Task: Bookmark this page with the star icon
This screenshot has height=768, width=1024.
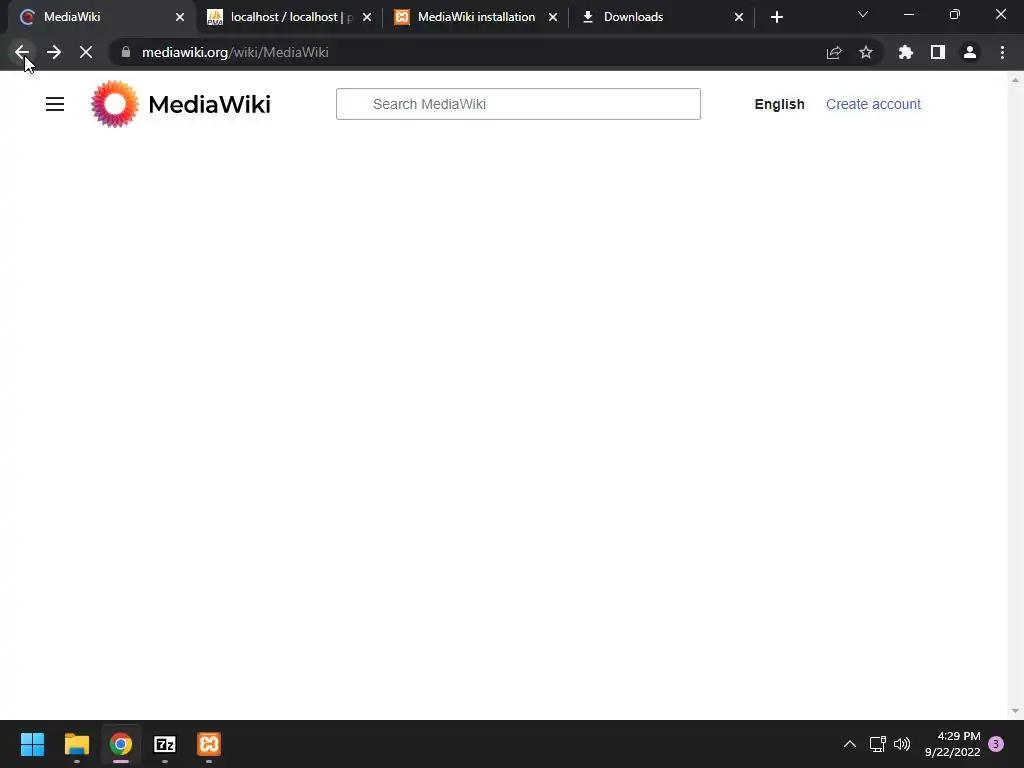Action: tap(866, 52)
